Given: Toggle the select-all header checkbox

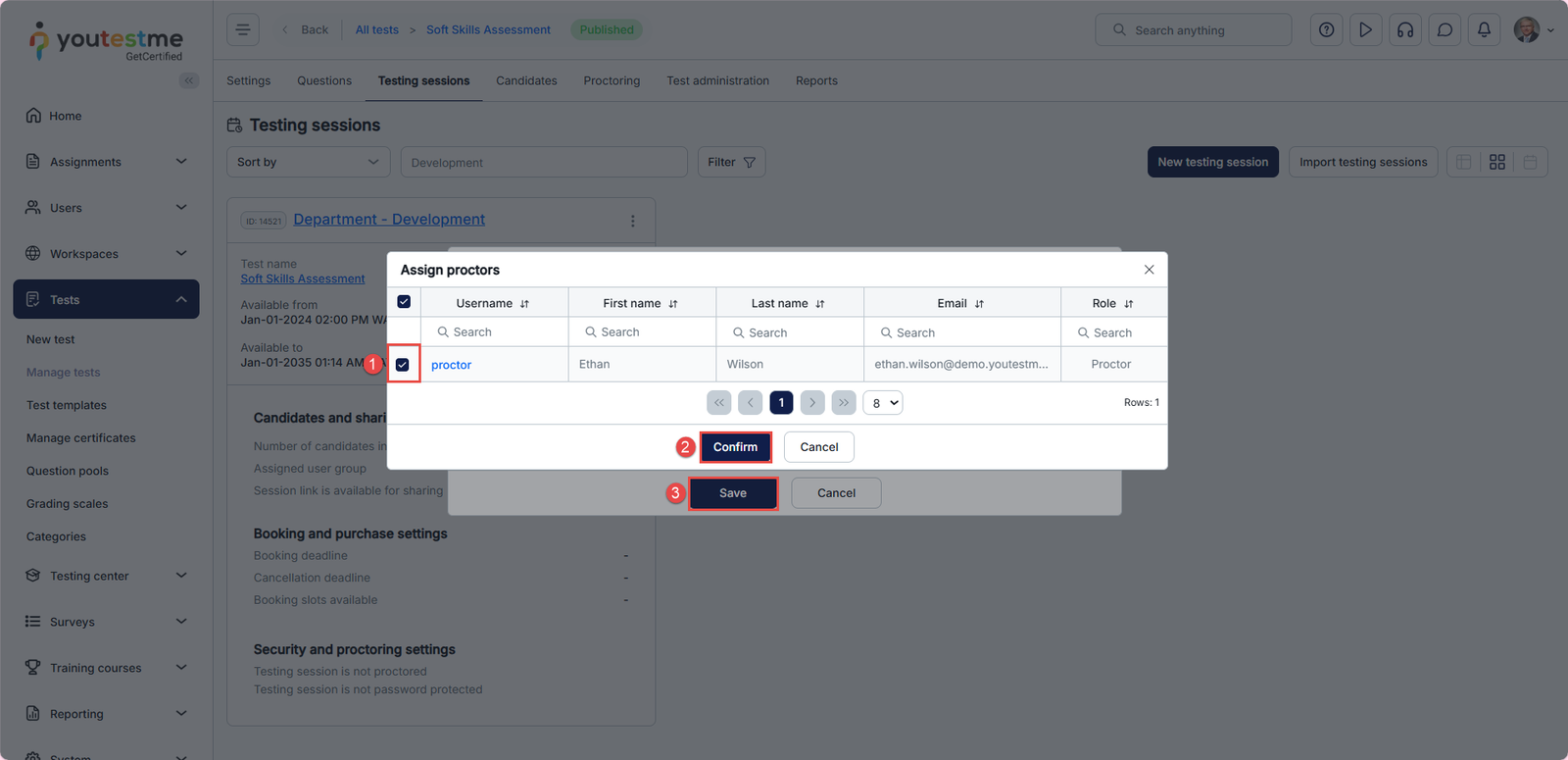Looking at the screenshot, I should pyautogui.click(x=404, y=302).
